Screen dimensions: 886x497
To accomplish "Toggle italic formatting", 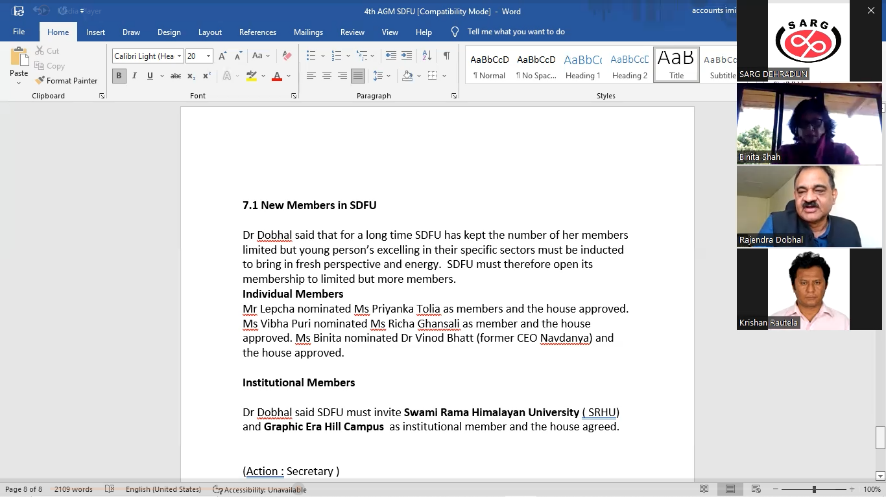I will pos(134,76).
